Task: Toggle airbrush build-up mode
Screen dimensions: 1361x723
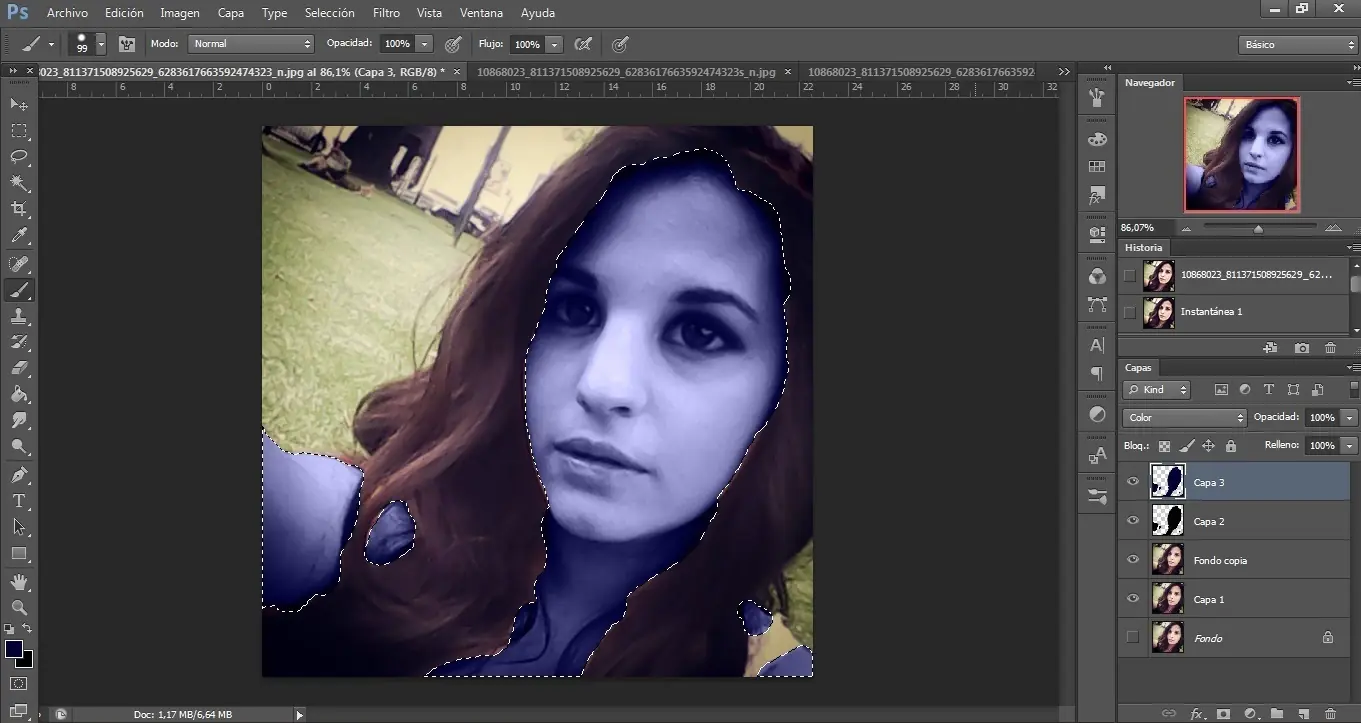Action: [x=583, y=44]
